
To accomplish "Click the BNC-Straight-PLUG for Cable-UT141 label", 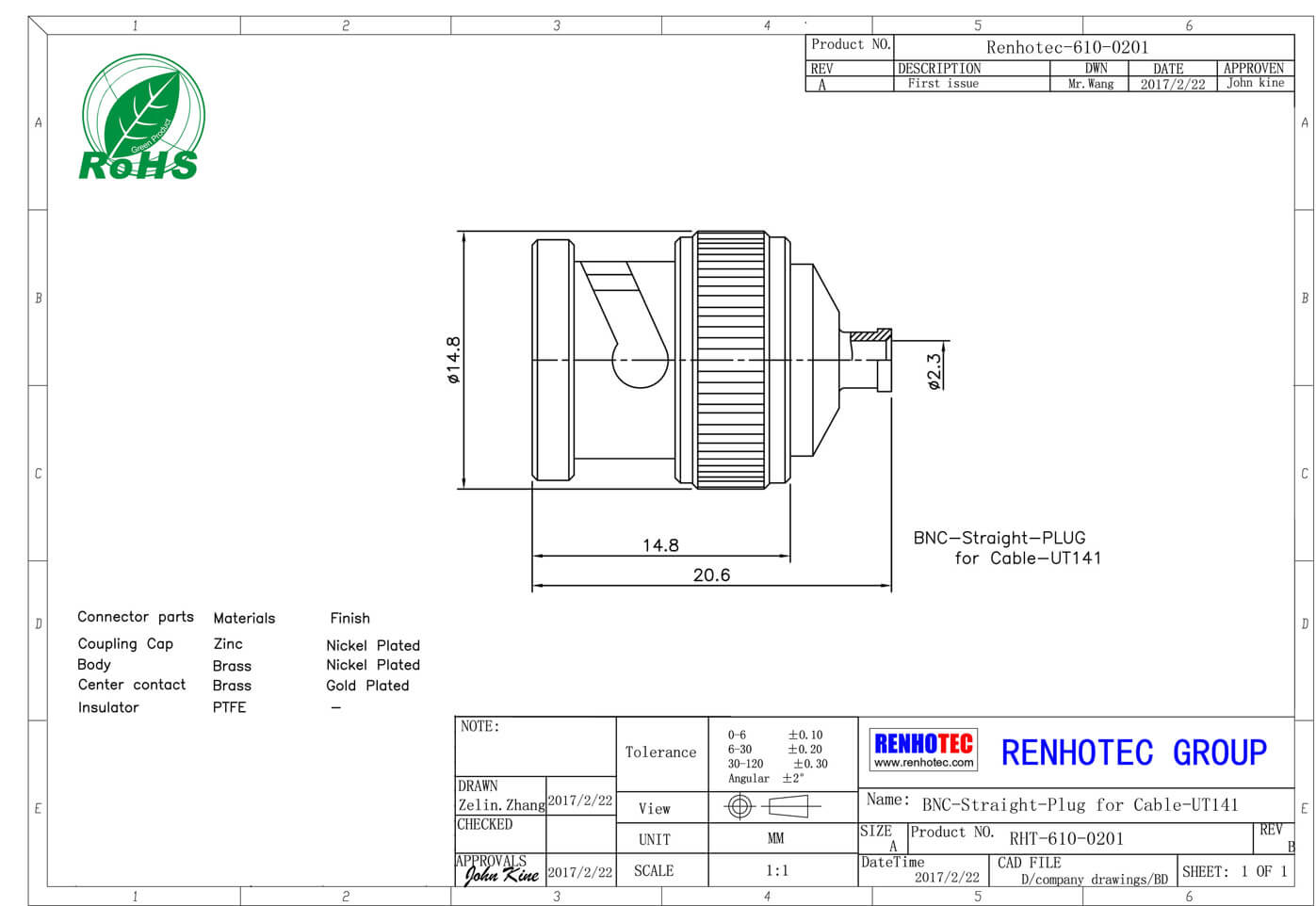I will click(x=1006, y=548).
